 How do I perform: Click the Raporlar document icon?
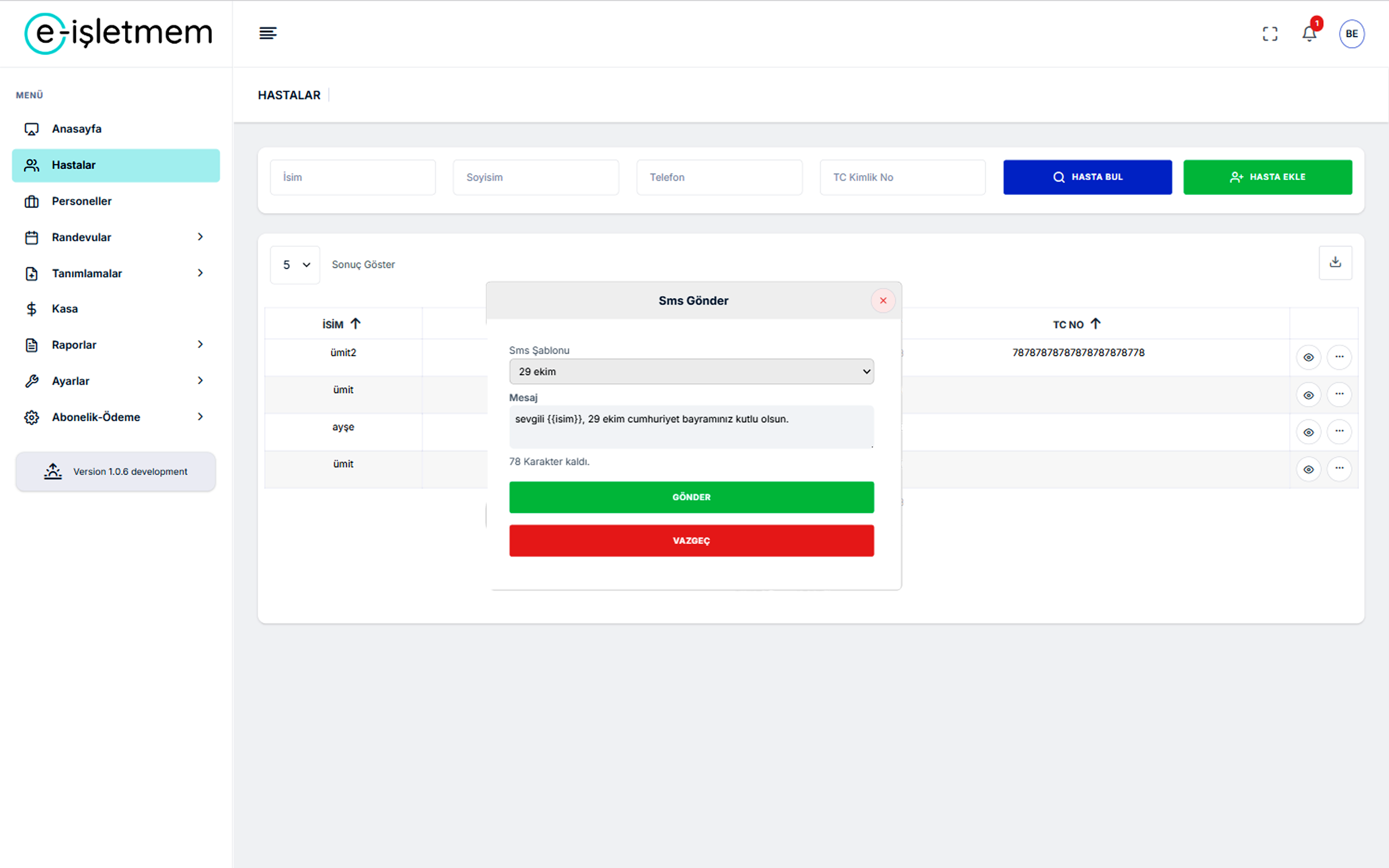[x=32, y=345]
